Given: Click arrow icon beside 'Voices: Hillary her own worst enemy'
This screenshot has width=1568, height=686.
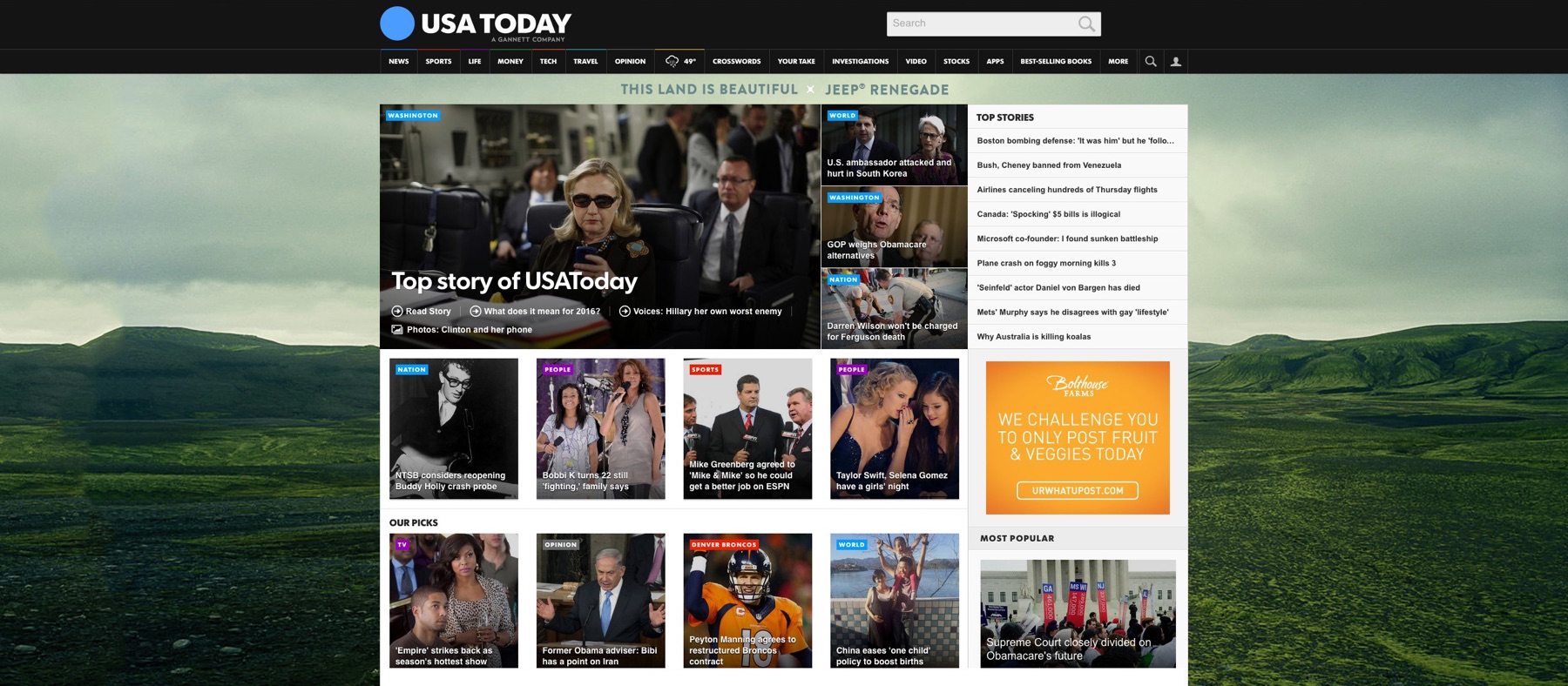Looking at the screenshot, I should point(625,311).
